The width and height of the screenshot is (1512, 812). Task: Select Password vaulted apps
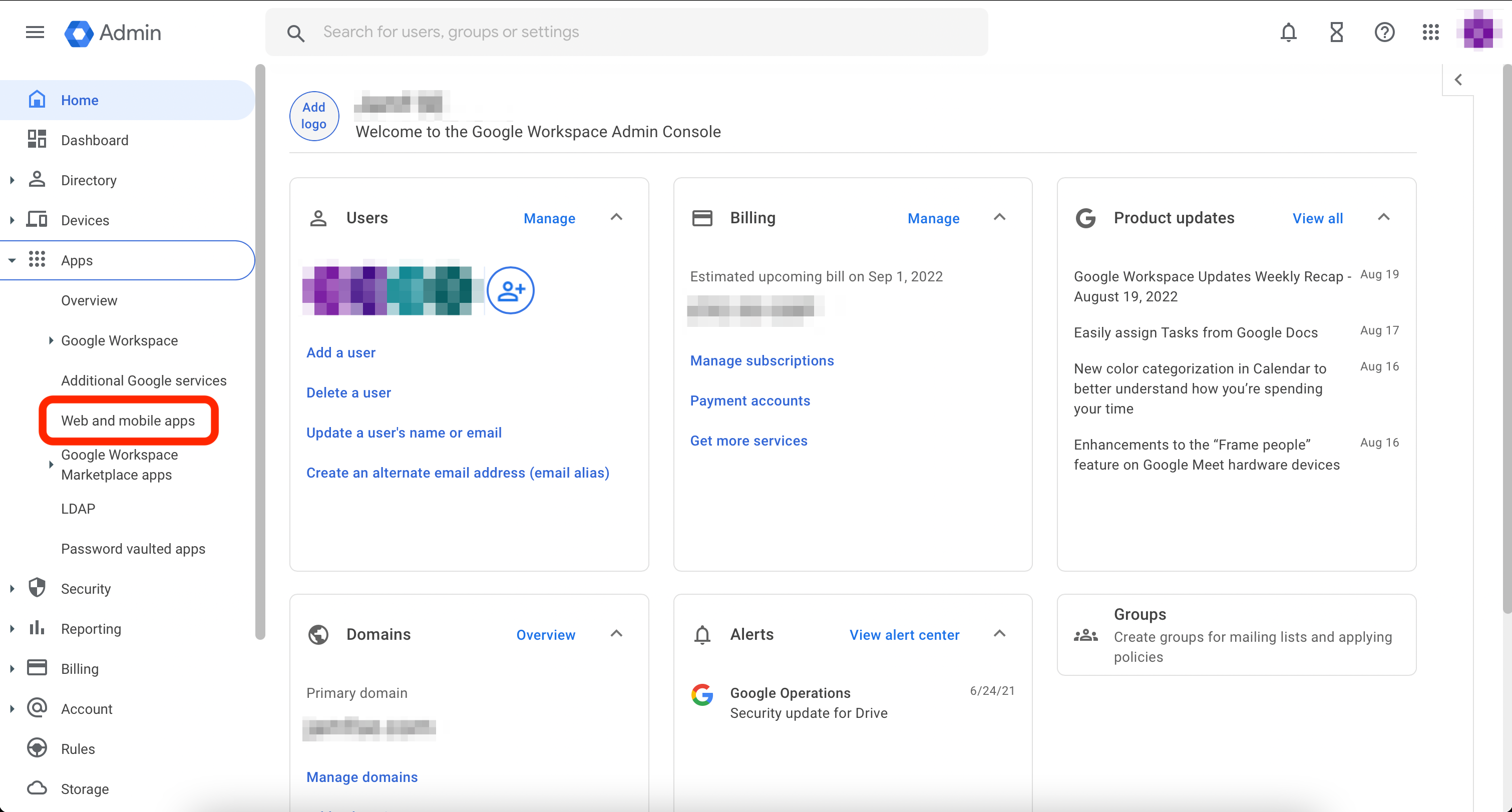(x=133, y=549)
